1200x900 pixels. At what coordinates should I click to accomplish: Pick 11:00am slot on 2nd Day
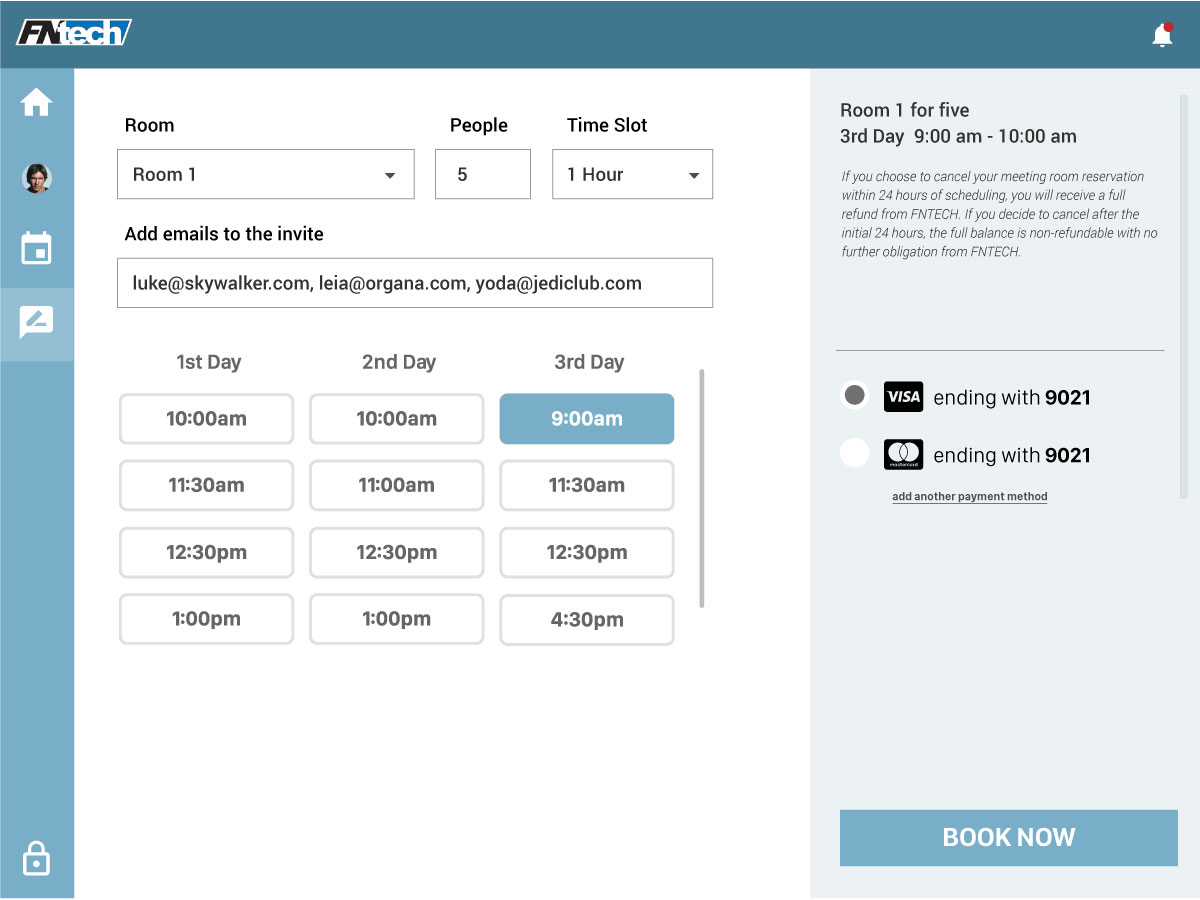397,485
